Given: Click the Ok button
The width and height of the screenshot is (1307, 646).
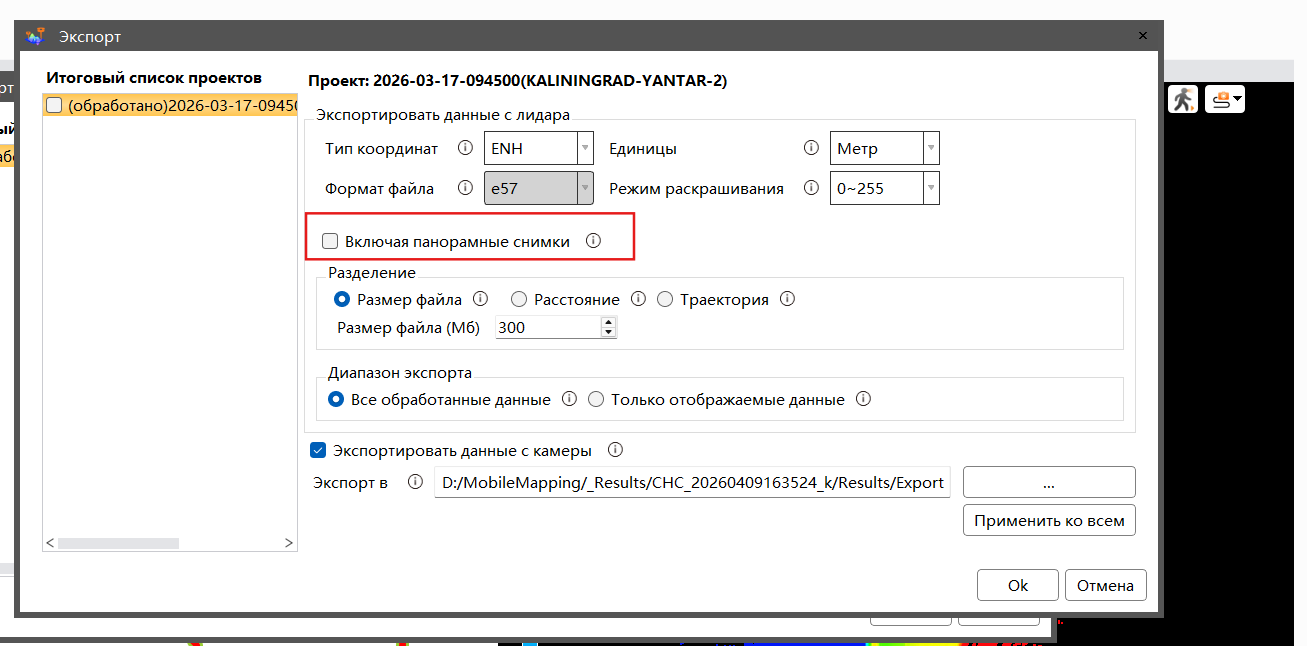Looking at the screenshot, I should pos(1018,585).
